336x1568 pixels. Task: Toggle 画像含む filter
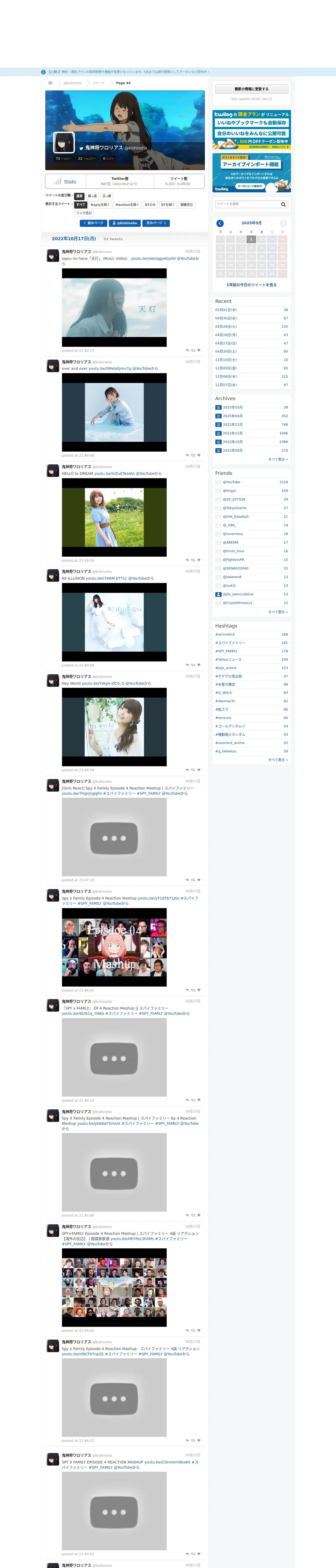pos(187,205)
